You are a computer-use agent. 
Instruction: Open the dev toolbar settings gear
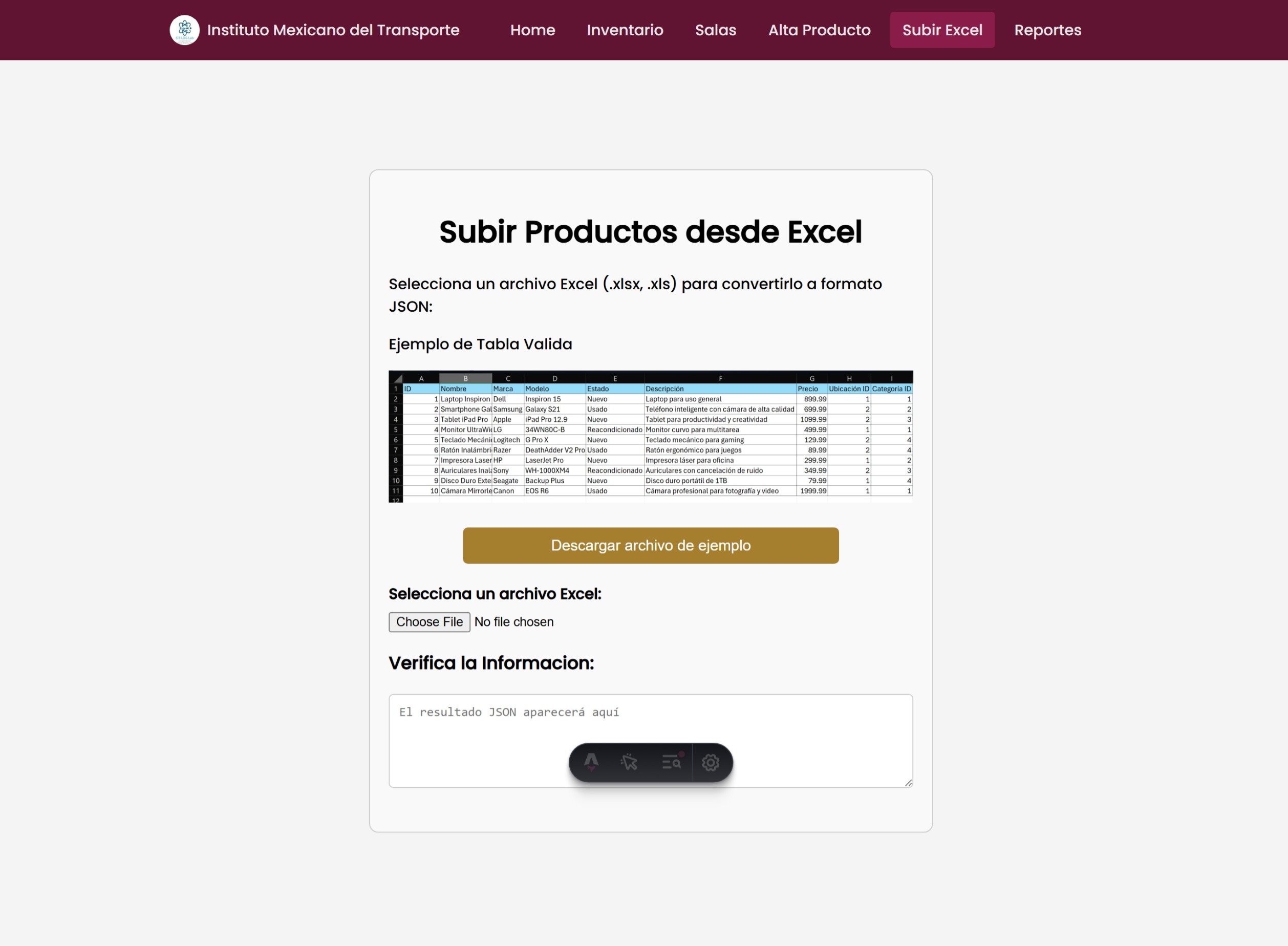(x=711, y=762)
